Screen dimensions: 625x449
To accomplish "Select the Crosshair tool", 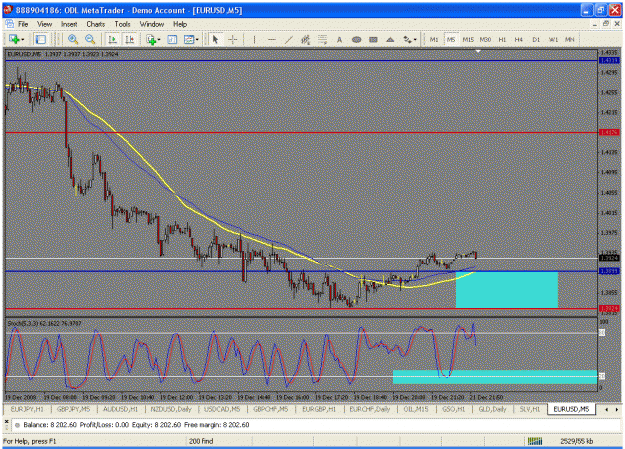I will click(x=233, y=39).
